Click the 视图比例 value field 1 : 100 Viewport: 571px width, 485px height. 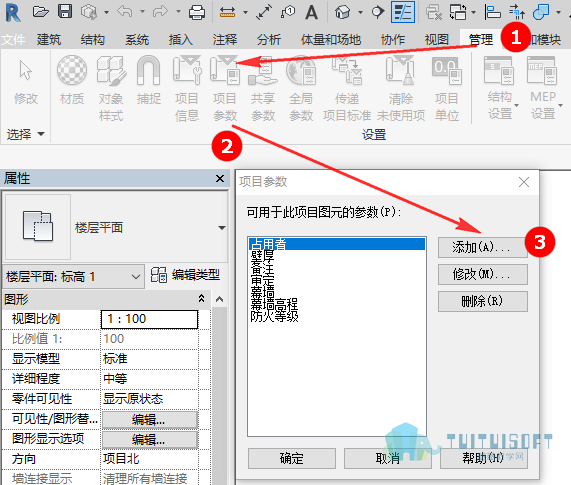(149, 319)
